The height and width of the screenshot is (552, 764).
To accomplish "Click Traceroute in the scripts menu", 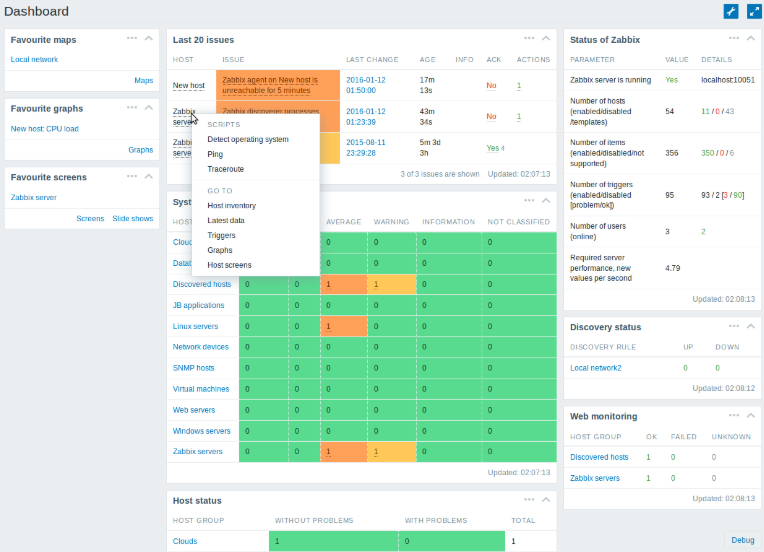I will click(x=225, y=169).
